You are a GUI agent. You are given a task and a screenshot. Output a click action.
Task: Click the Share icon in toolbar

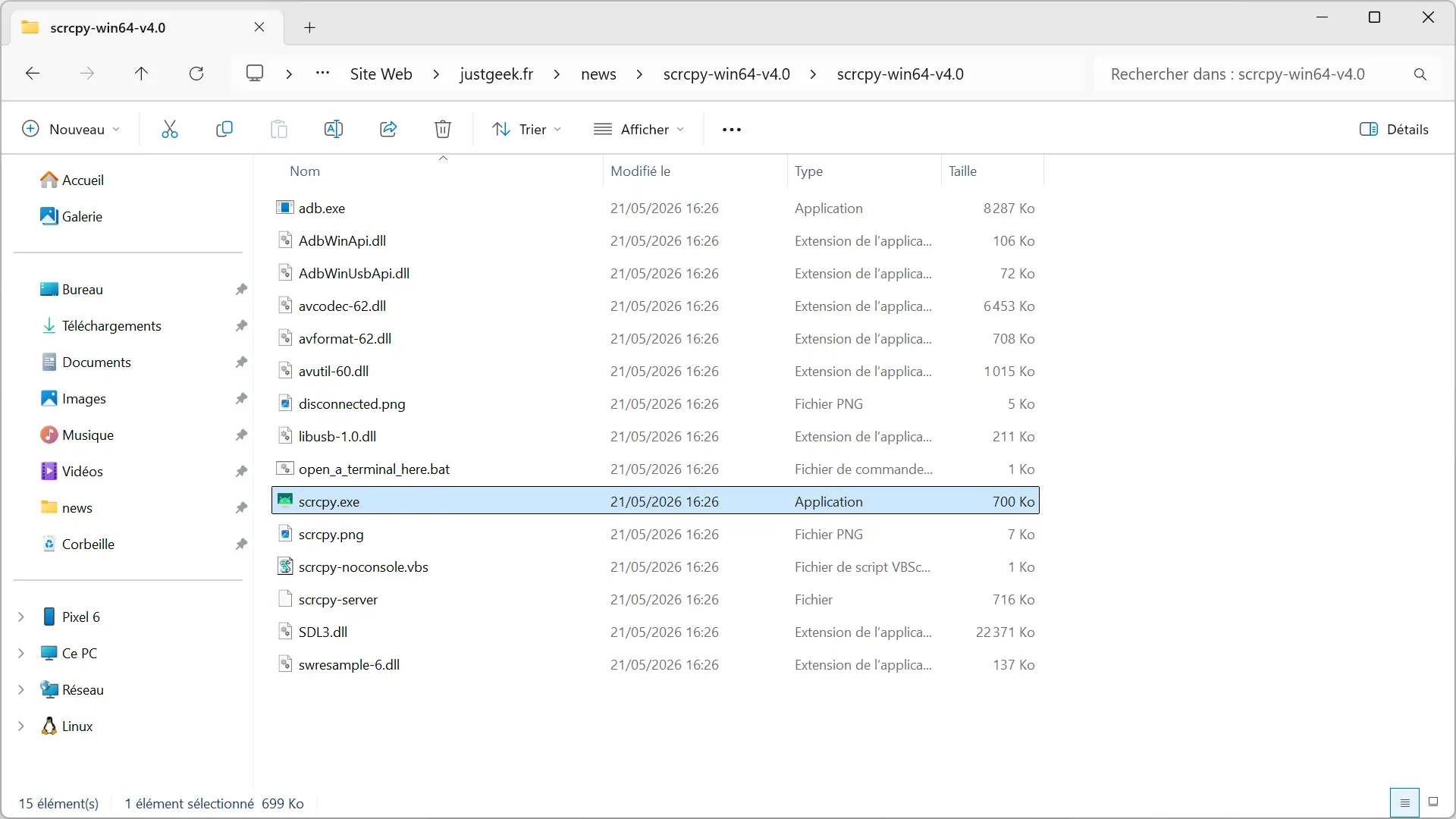[x=388, y=130]
